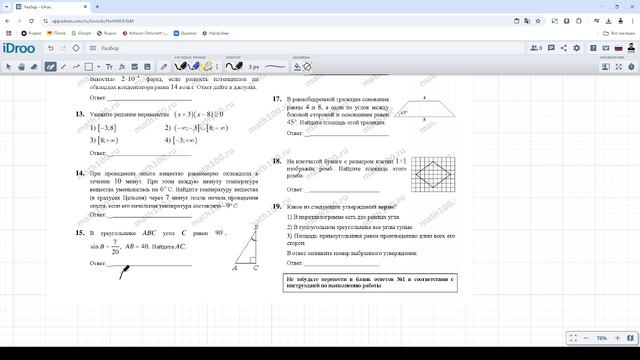Select the curved arrow tool
This screenshot has height=360, width=640.
(76, 67)
